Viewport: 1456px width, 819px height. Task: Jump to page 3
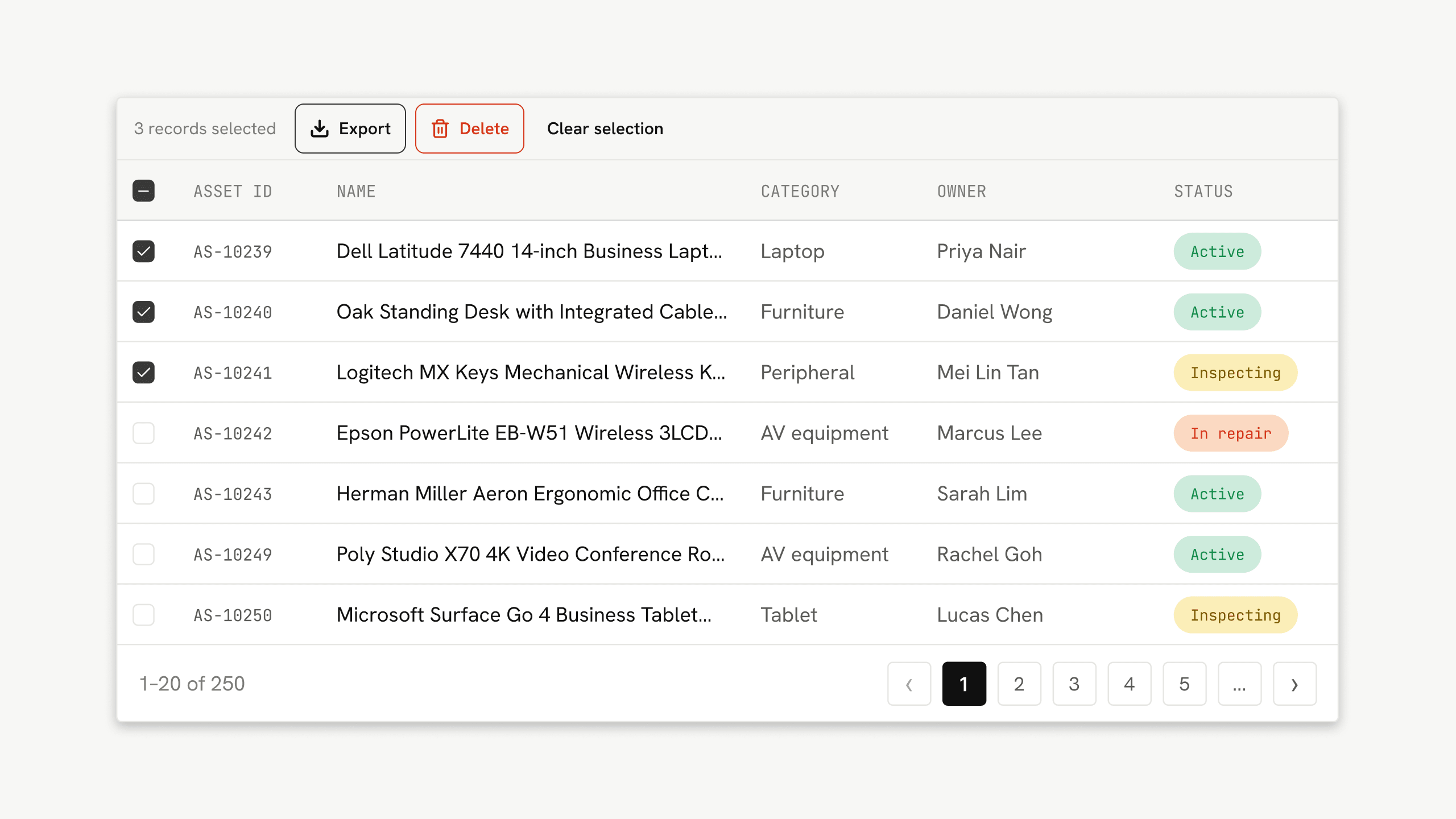click(x=1074, y=684)
